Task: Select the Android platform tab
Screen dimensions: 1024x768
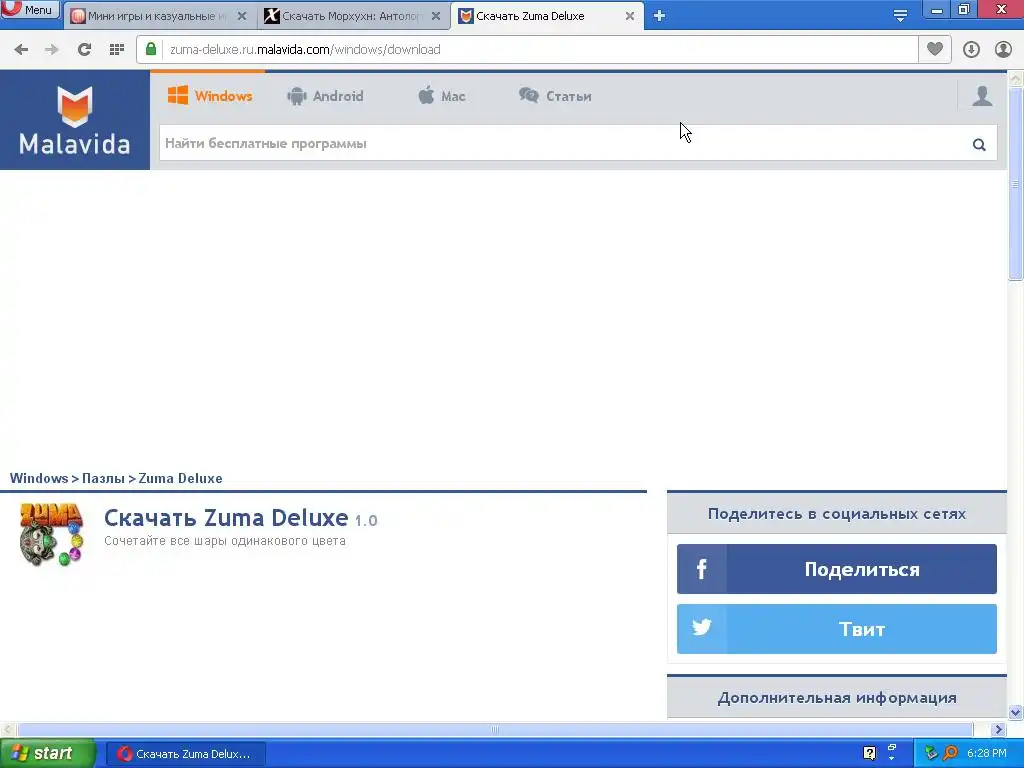Action: pos(325,96)
